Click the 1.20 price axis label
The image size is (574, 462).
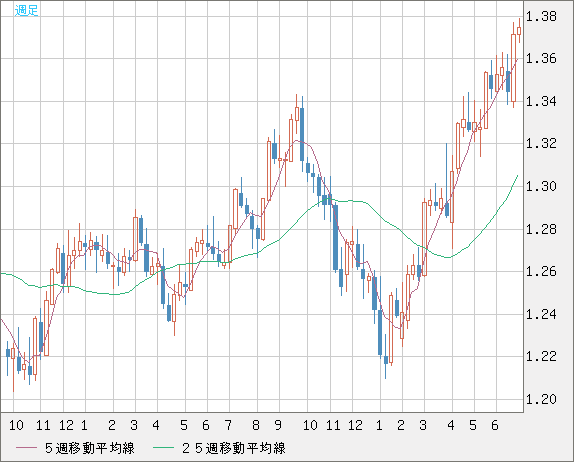(541, 399)
